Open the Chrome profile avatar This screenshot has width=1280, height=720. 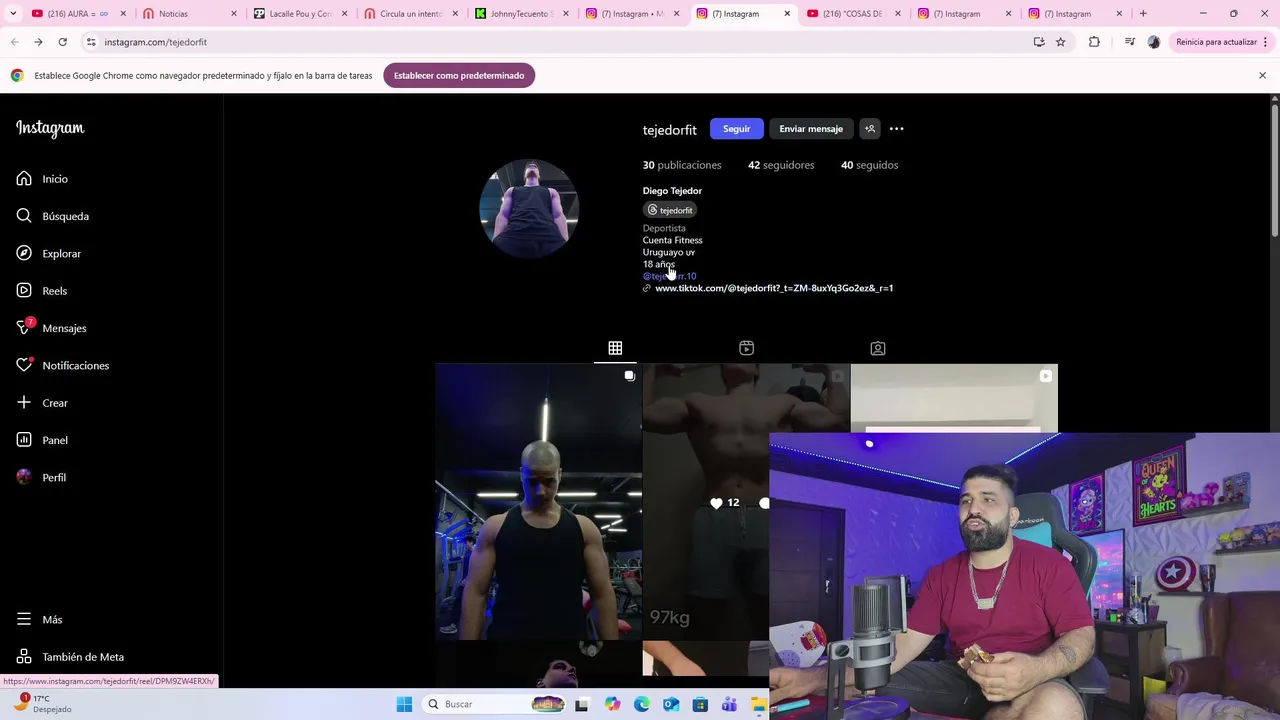(x=1154, y=42)
